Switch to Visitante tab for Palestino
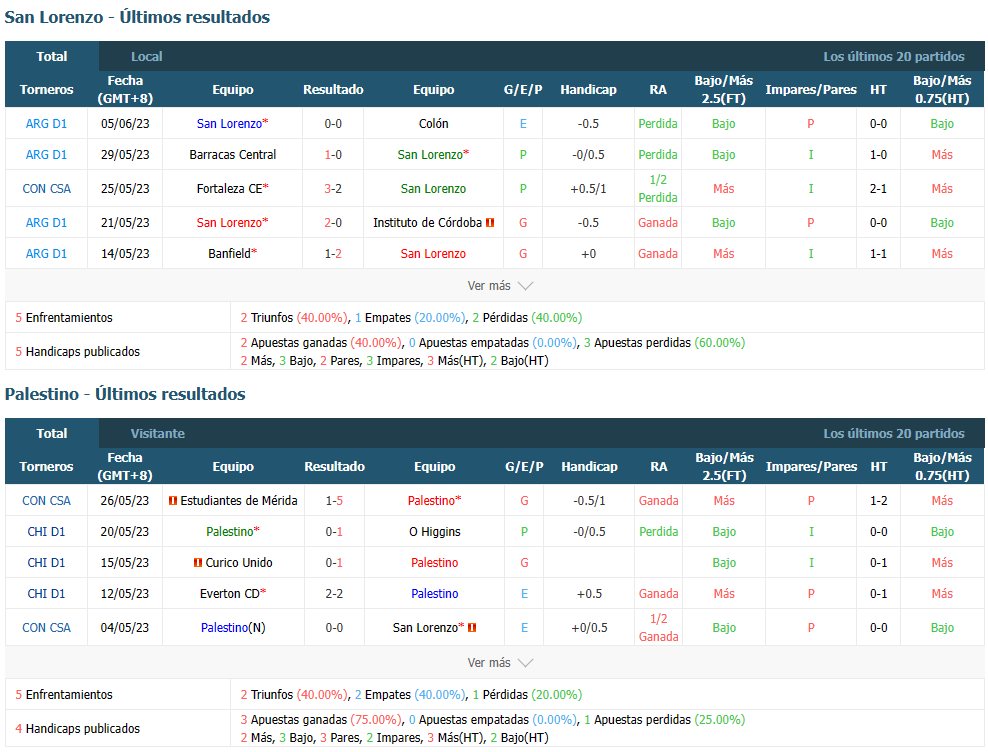The width and height of the screenshot is (988, 752). tap(158, 434)
